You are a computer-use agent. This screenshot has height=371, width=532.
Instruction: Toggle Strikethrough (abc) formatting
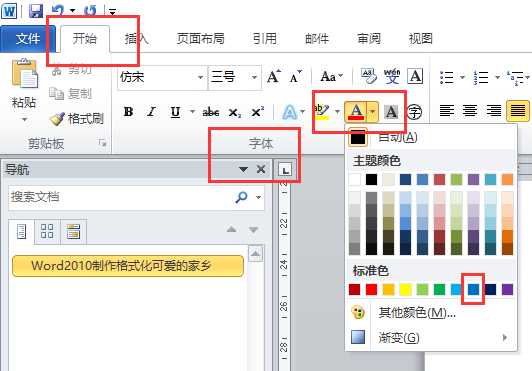coord(211,112)
